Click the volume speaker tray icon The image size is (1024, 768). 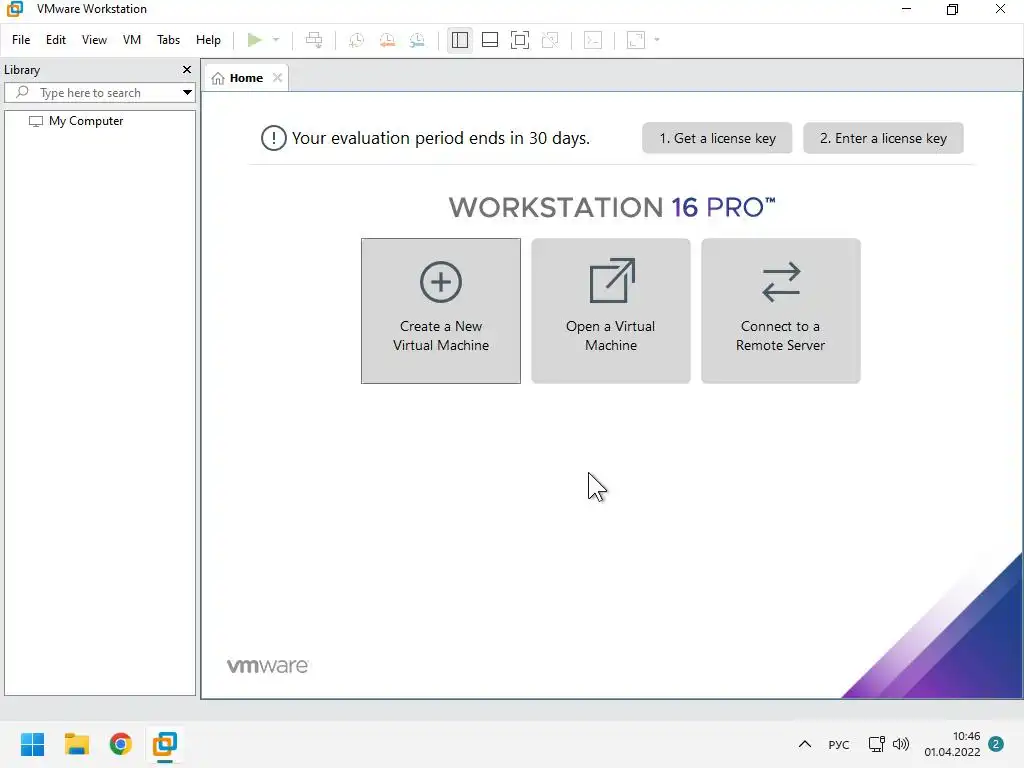tap(901, 744)
